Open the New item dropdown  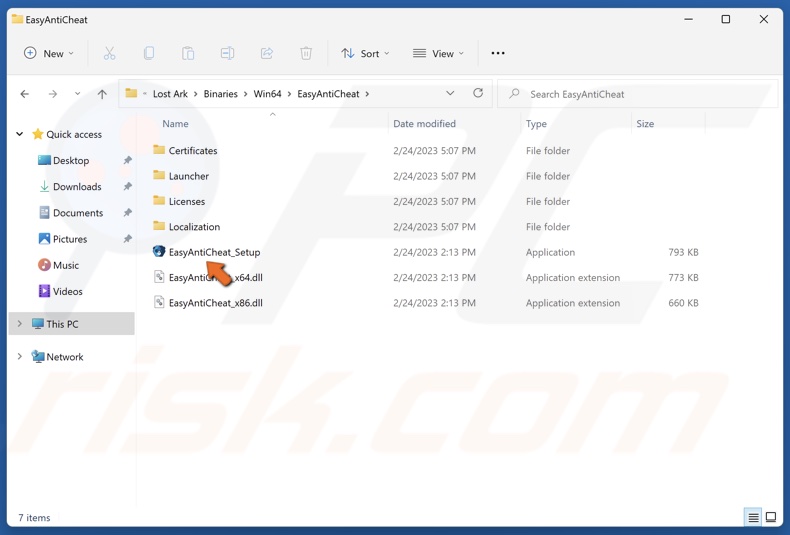tap(49, 53)
